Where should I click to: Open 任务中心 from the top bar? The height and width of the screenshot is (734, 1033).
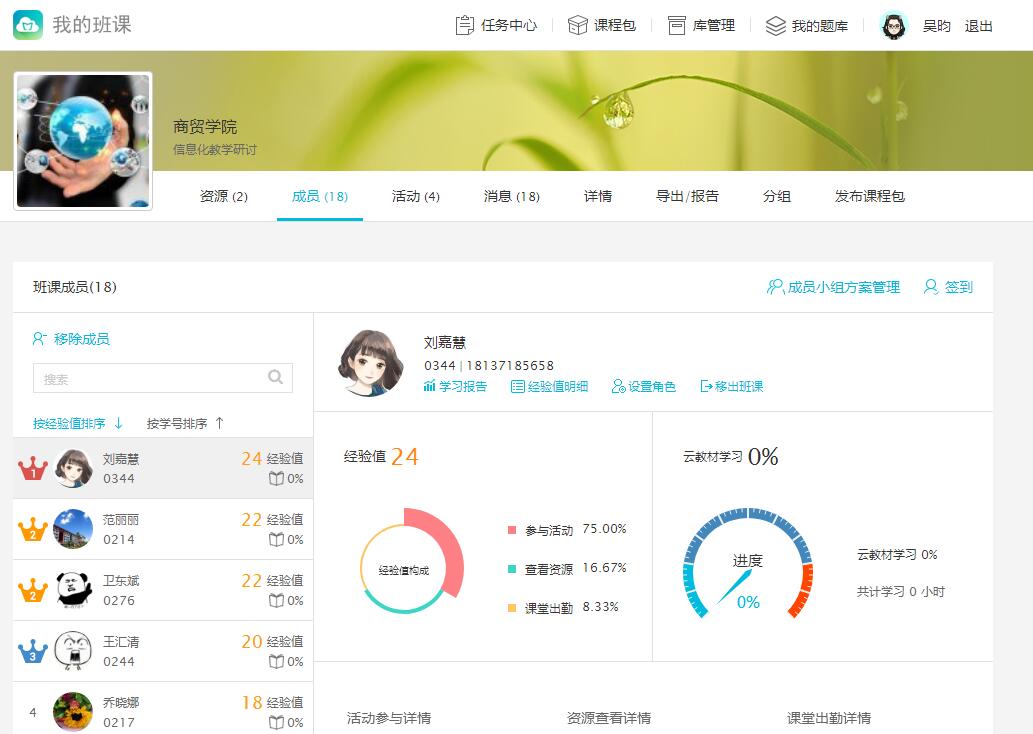(x=497, y=26)
